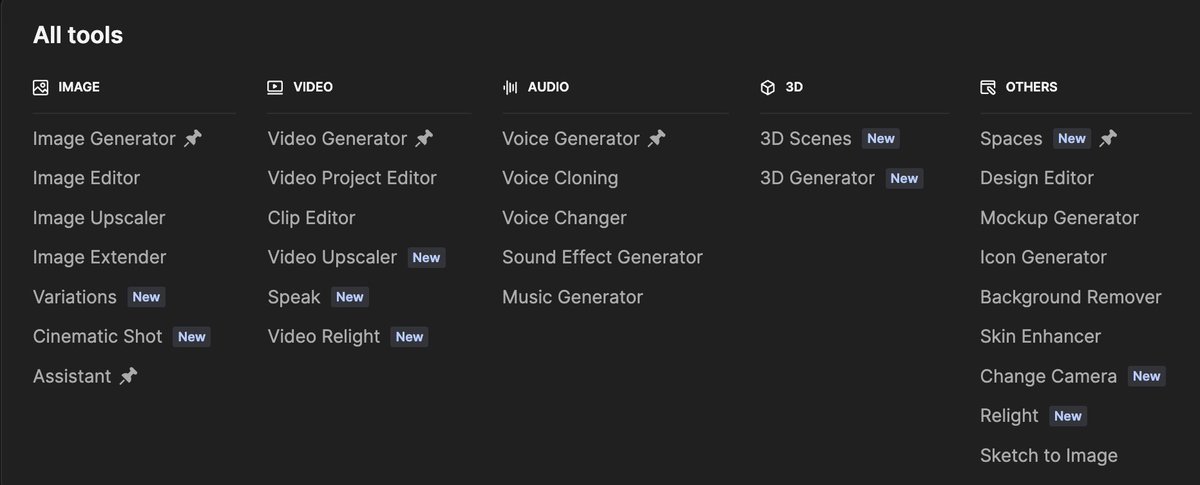
Task: Select Voice Changer
Action: click(x=564, y=218)
